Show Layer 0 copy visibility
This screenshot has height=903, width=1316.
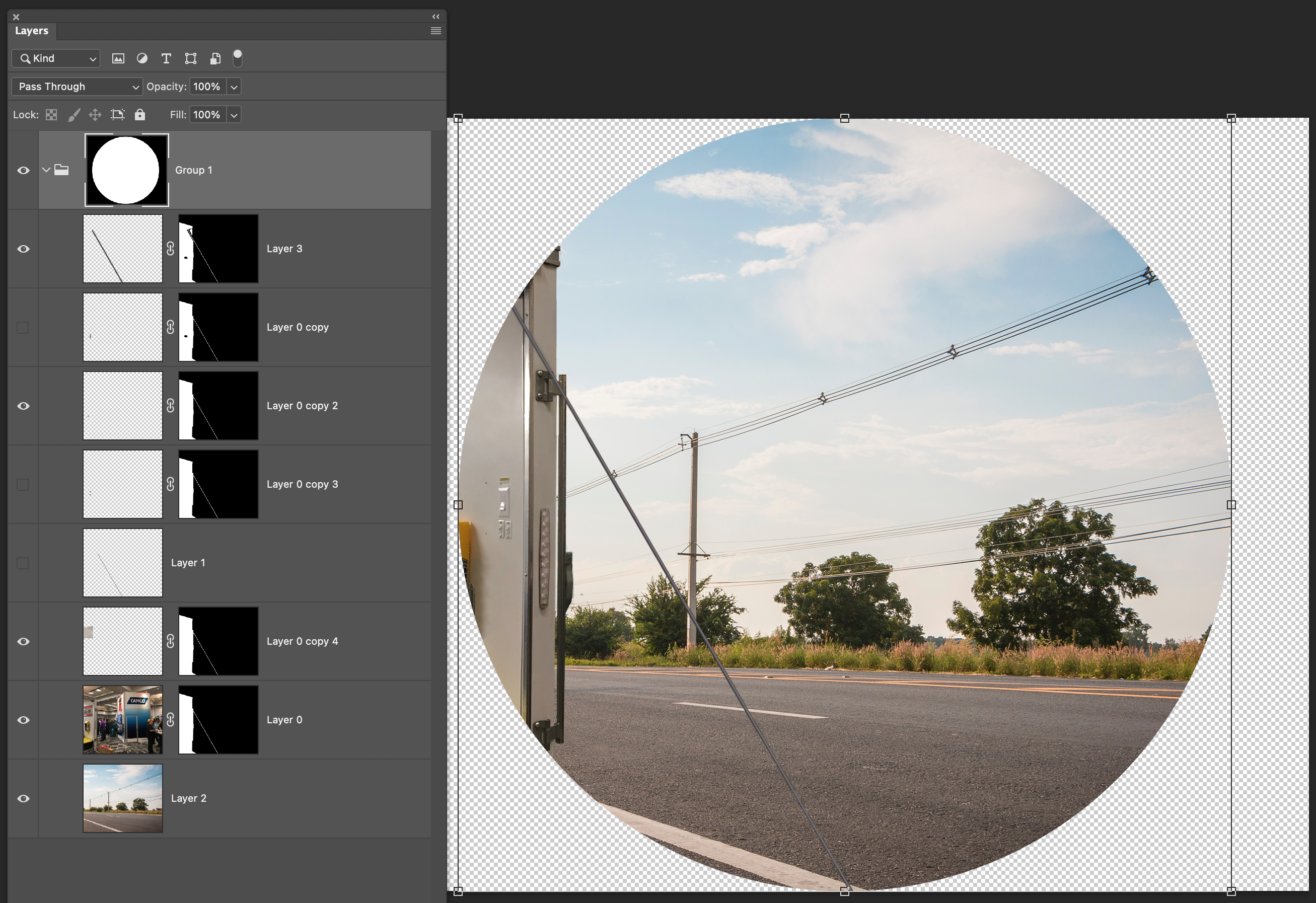(x=23, y=327)
